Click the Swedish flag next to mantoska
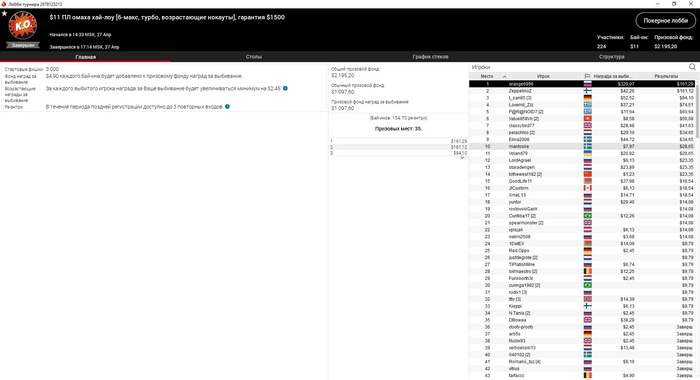Screen dimensions: 700x380 point(588,146)
